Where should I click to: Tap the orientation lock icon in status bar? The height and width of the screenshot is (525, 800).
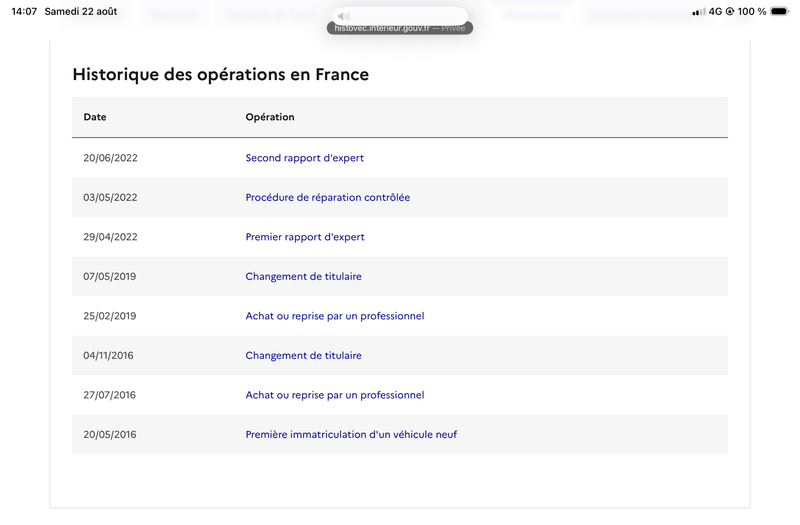pos(730,11)
